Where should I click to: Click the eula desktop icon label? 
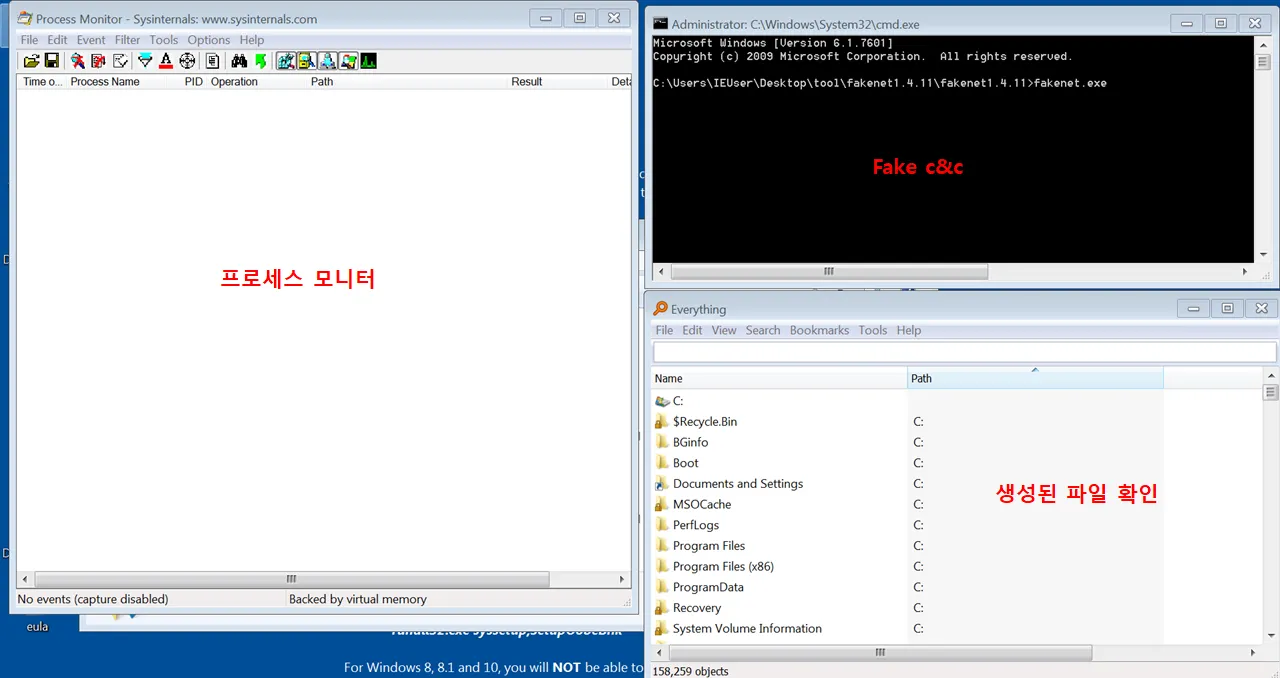coord(37,627)
